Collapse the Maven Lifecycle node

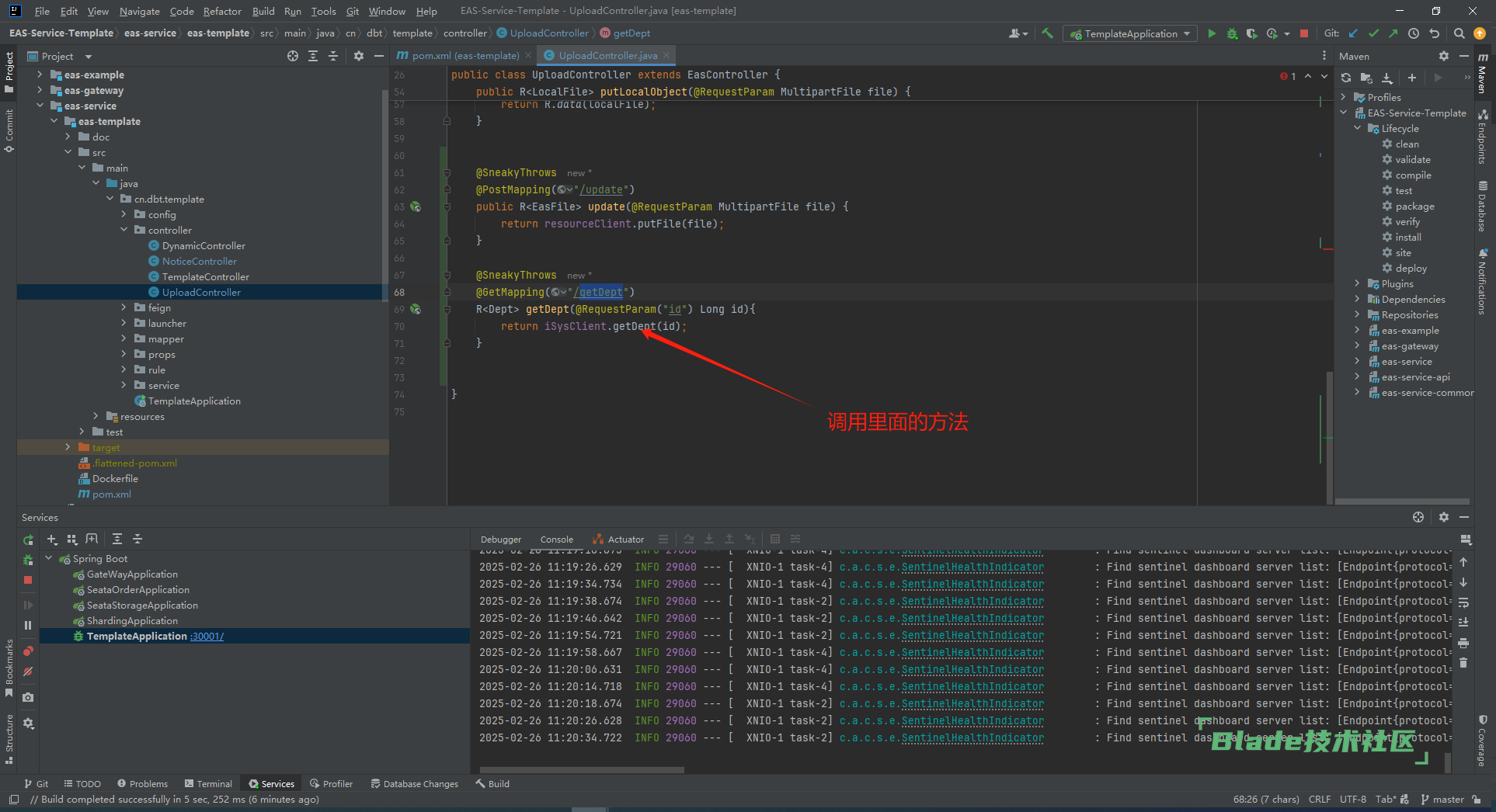(x=1358, y=128)
